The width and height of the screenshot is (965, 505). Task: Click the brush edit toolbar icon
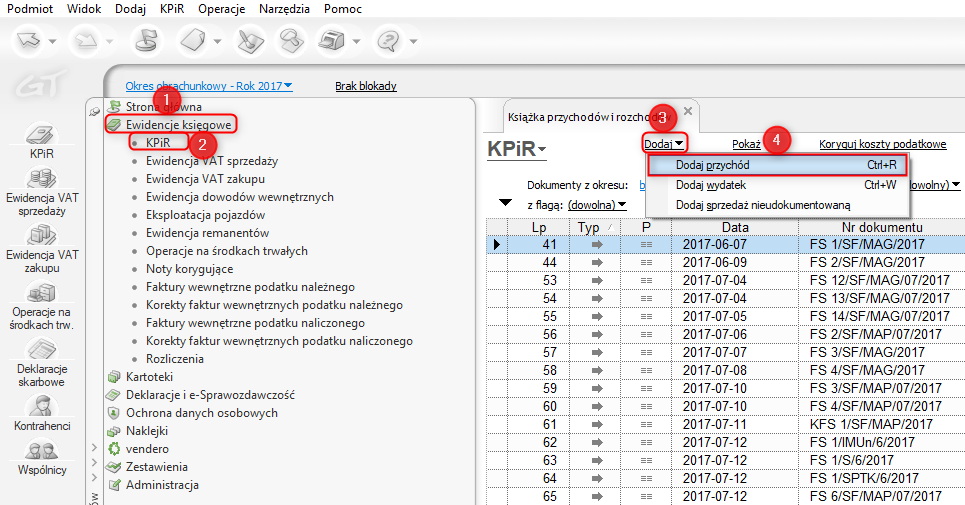coord(250,41)
